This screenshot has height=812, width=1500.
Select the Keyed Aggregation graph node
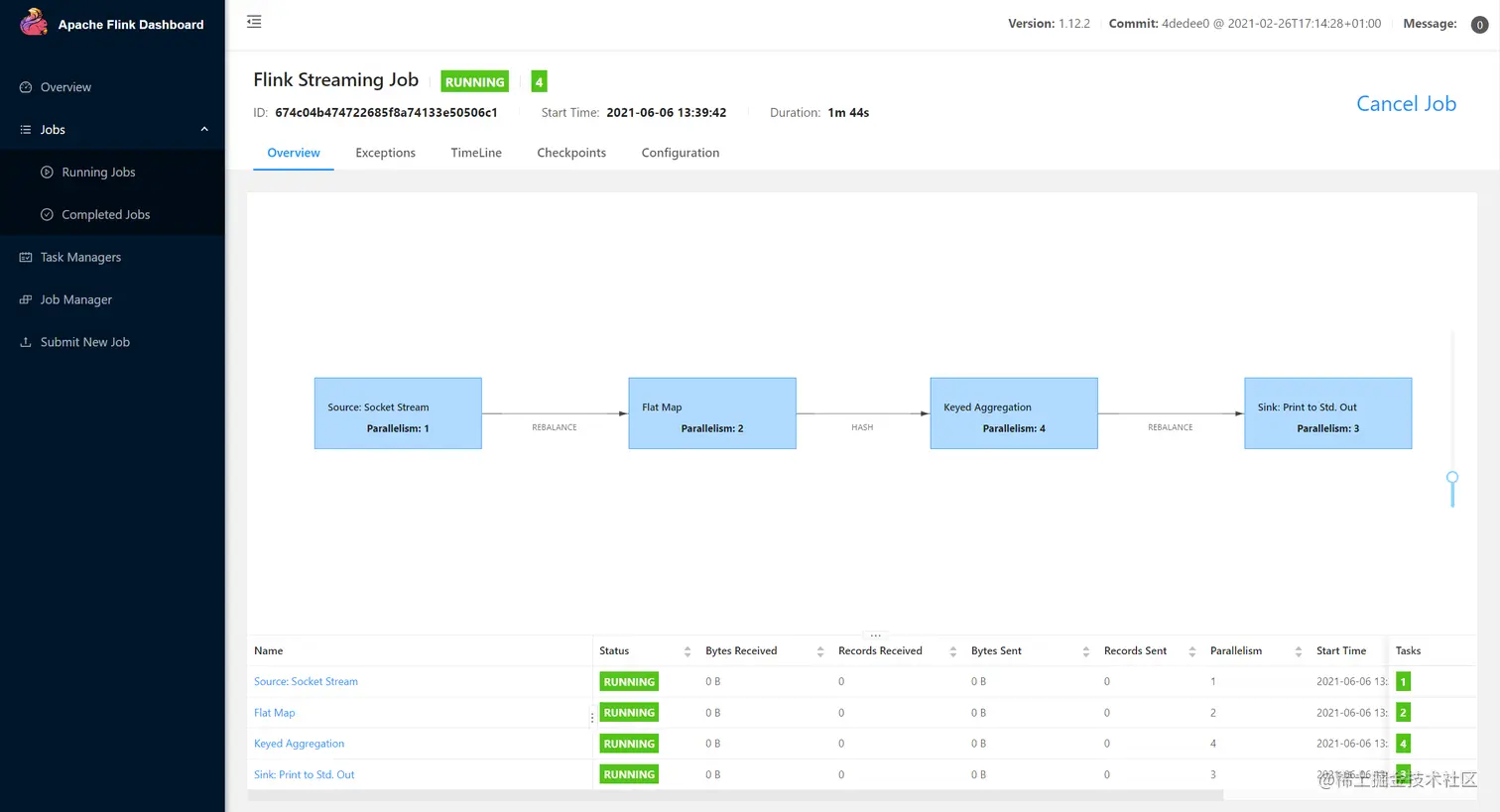1014,413
